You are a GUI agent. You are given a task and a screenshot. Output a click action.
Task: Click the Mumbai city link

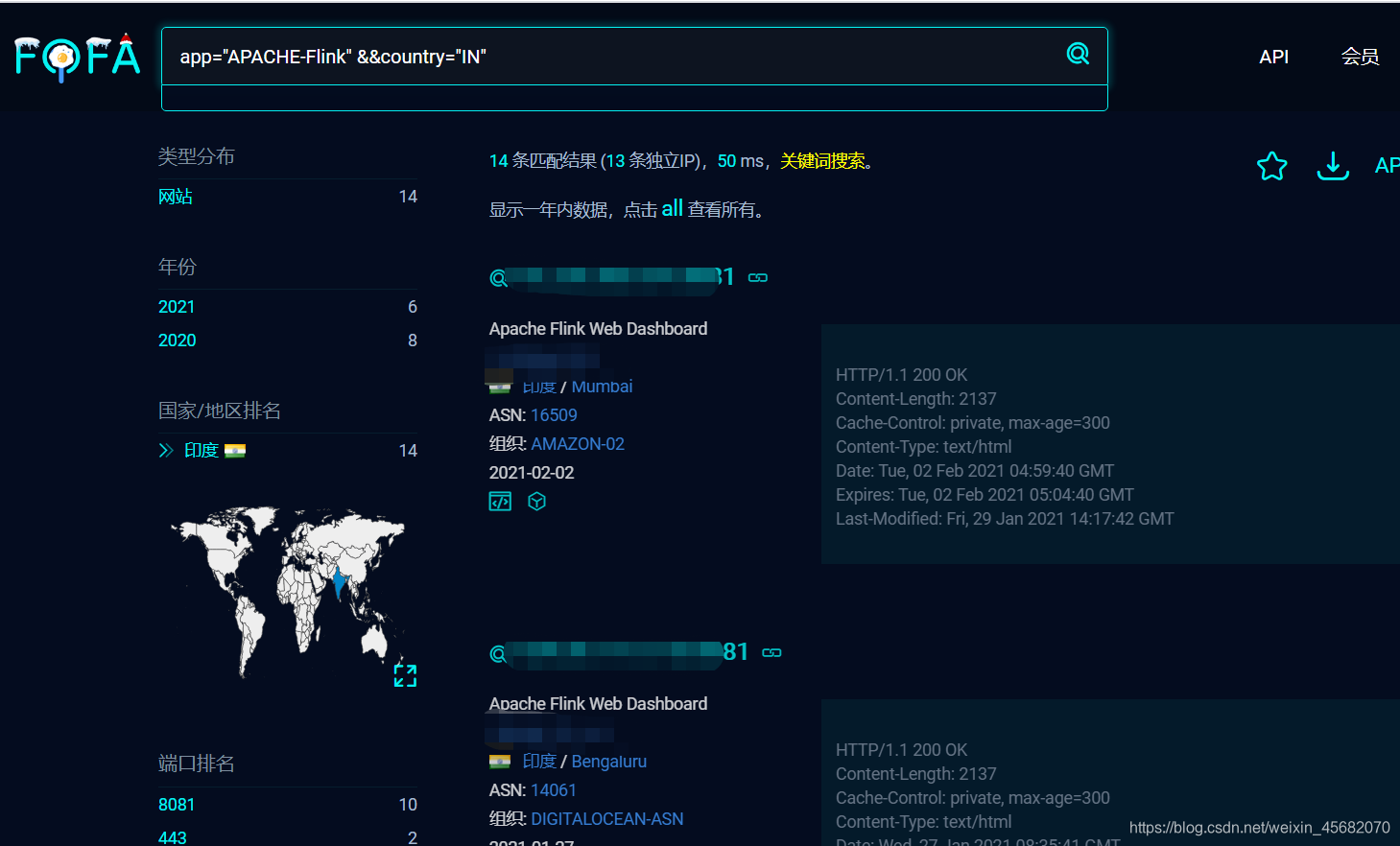click(602, 387)
